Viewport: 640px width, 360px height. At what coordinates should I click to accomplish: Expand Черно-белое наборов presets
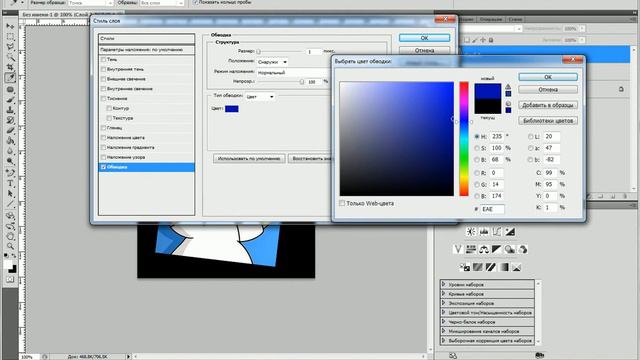tap(443, 322)
